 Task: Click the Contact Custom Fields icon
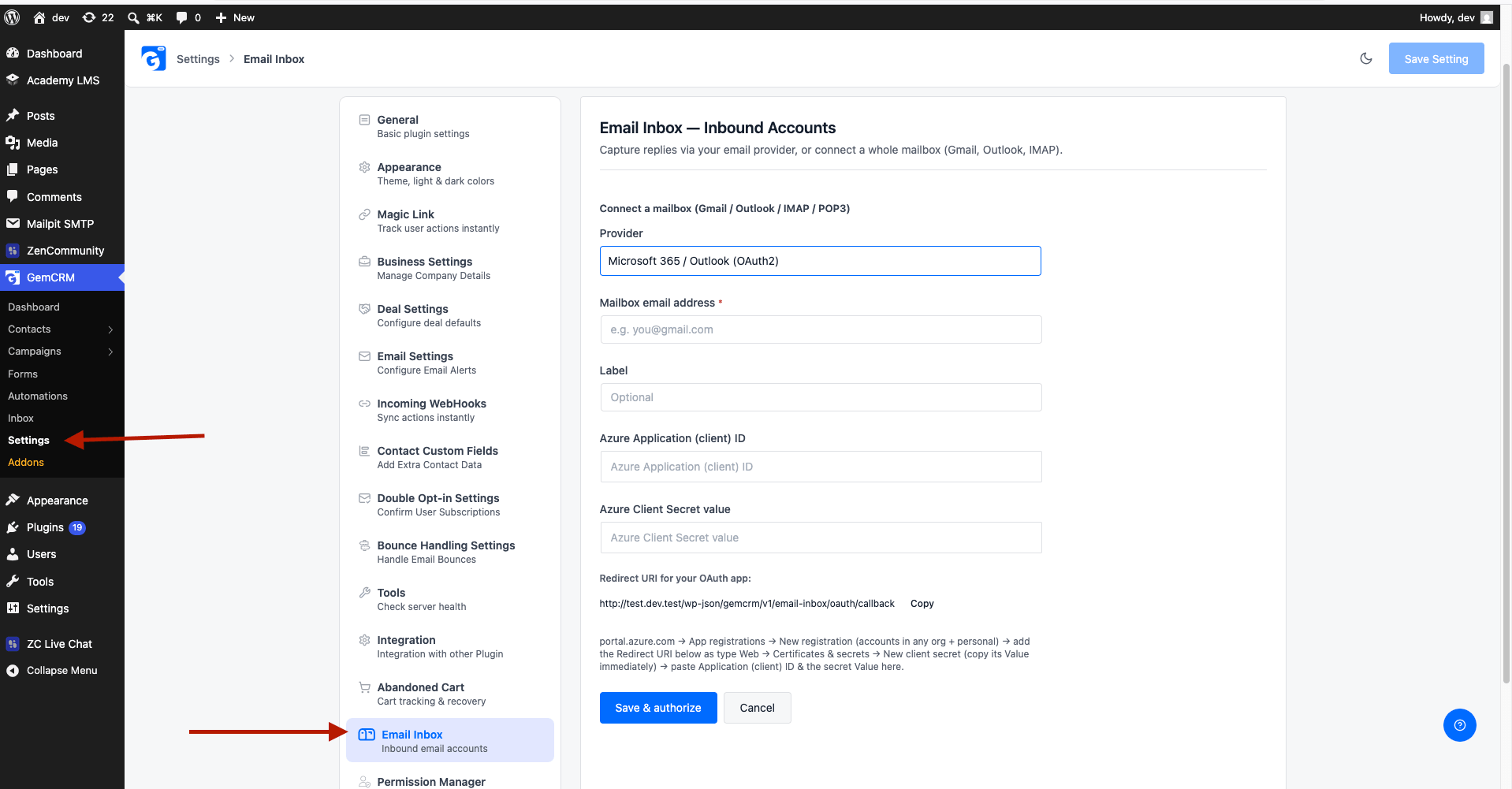point(364,451)
